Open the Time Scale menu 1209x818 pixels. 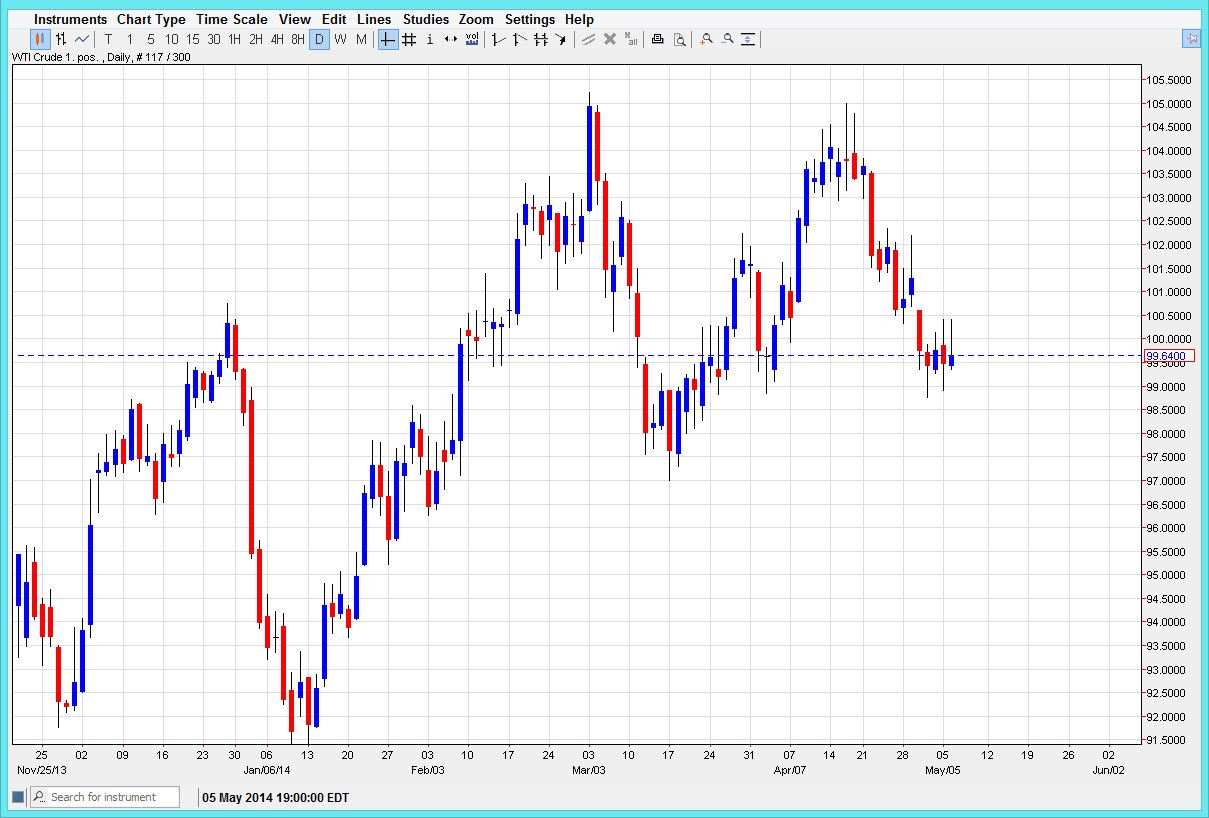coord(232,19)
